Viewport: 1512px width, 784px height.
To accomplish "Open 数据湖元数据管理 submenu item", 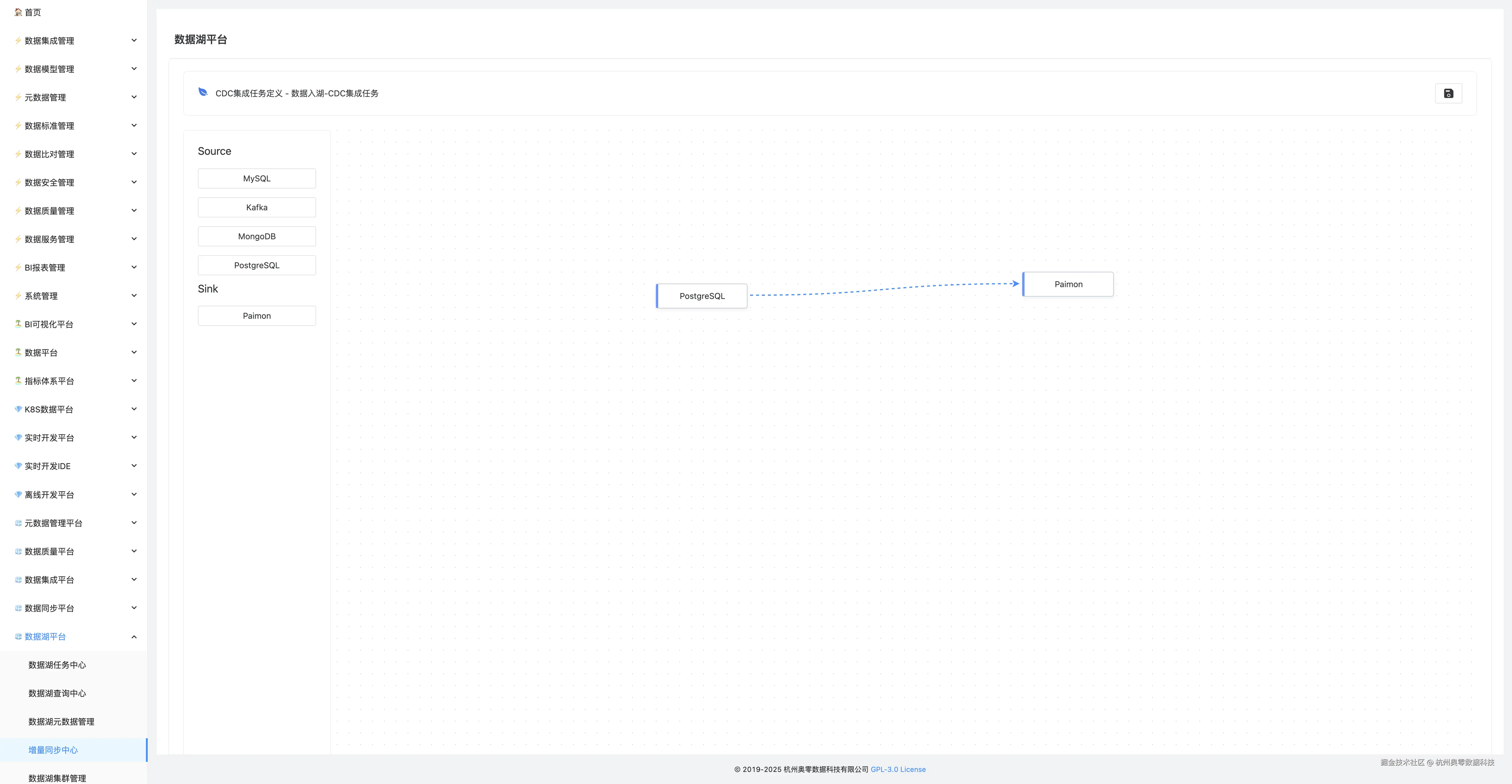I will coord(61,722).
